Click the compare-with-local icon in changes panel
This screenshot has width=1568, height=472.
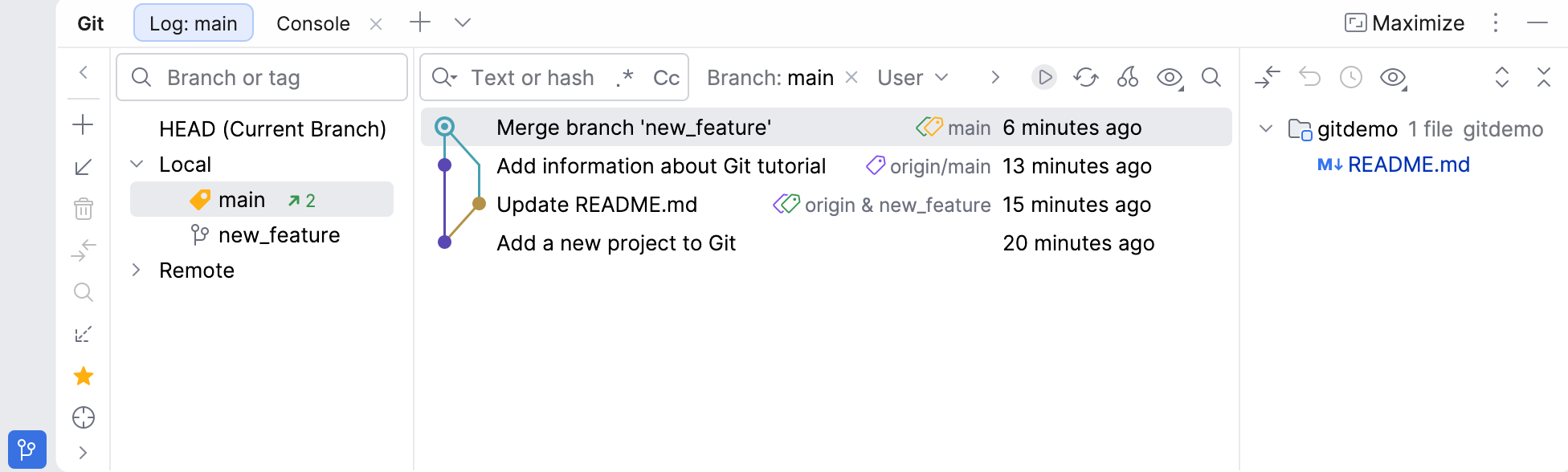[x=1268, y=77]
